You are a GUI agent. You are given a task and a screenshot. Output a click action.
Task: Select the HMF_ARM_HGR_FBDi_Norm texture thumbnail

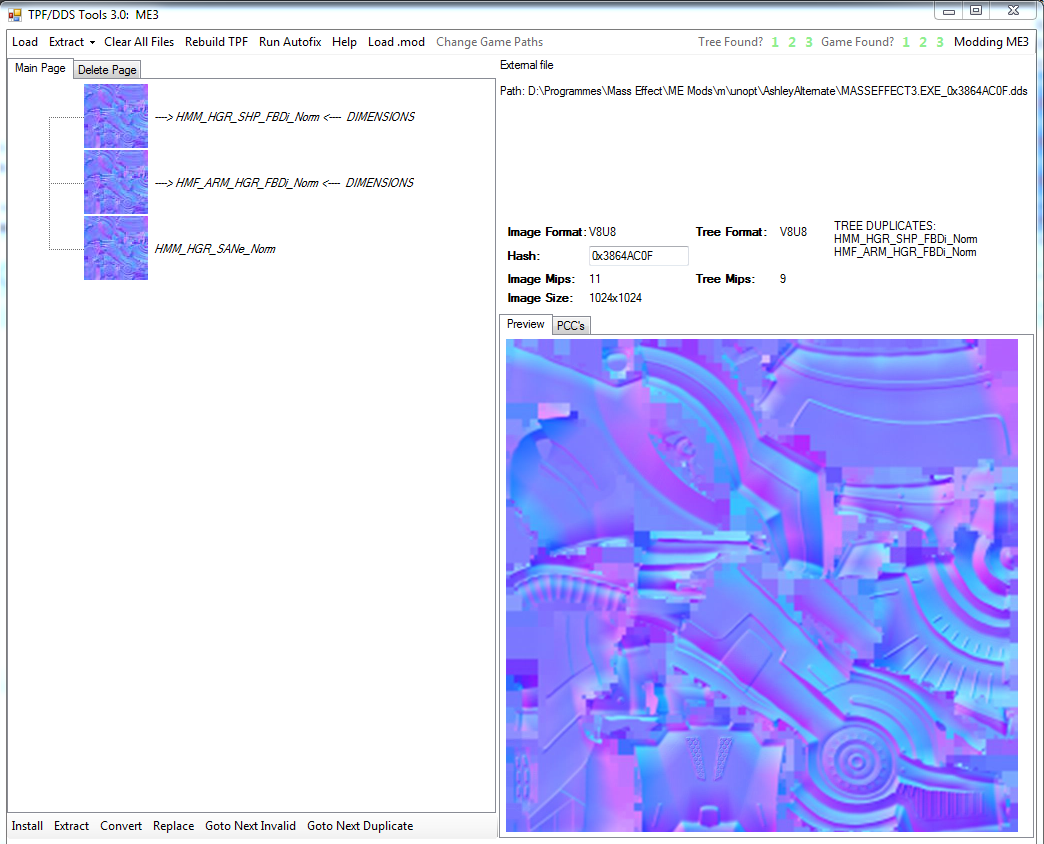116,182
